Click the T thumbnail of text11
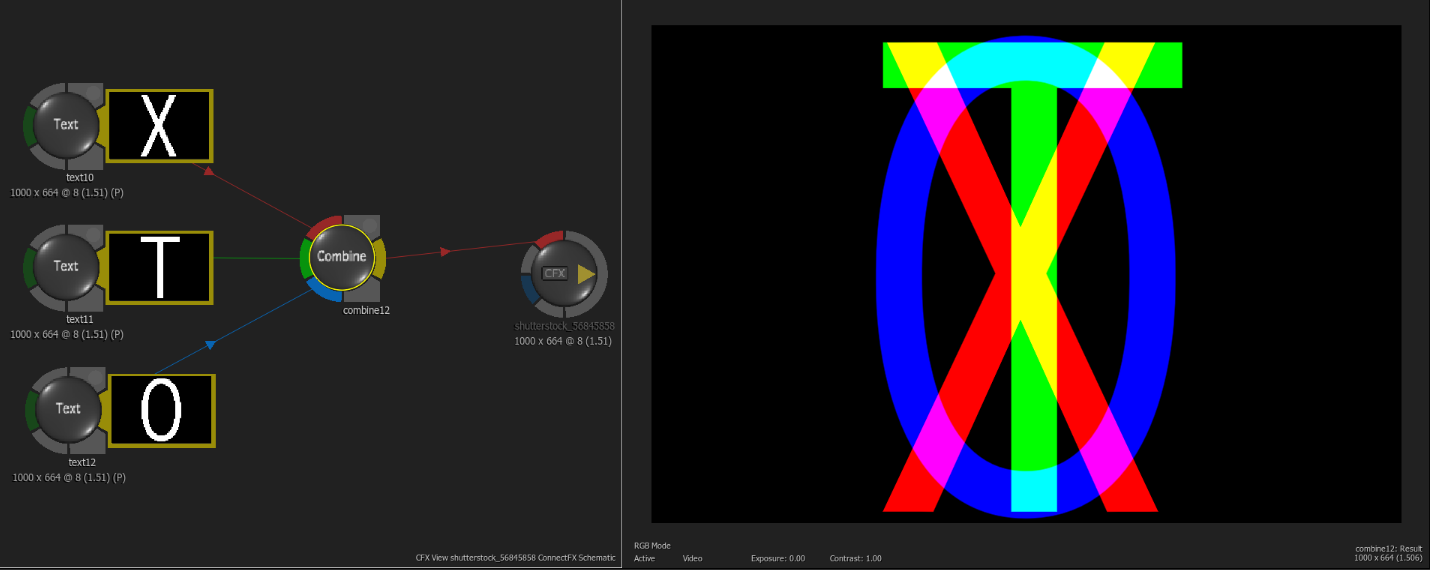Screen dimensions: 1430x570 click(159, 268)
